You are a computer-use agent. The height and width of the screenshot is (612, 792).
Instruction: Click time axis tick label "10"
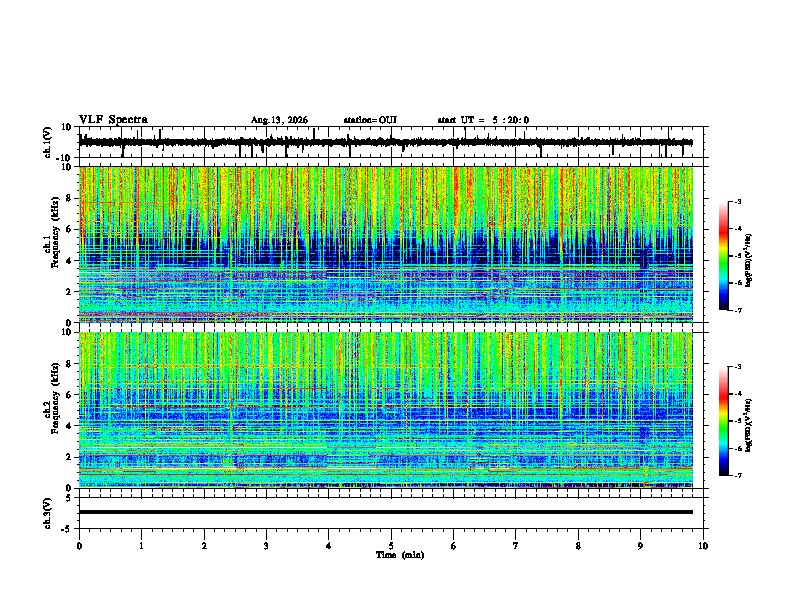(x=703, y=546)
